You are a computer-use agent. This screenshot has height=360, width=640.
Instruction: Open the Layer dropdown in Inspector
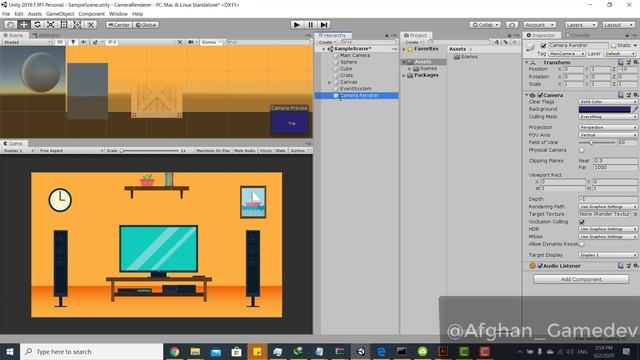[x=620, y=53]
